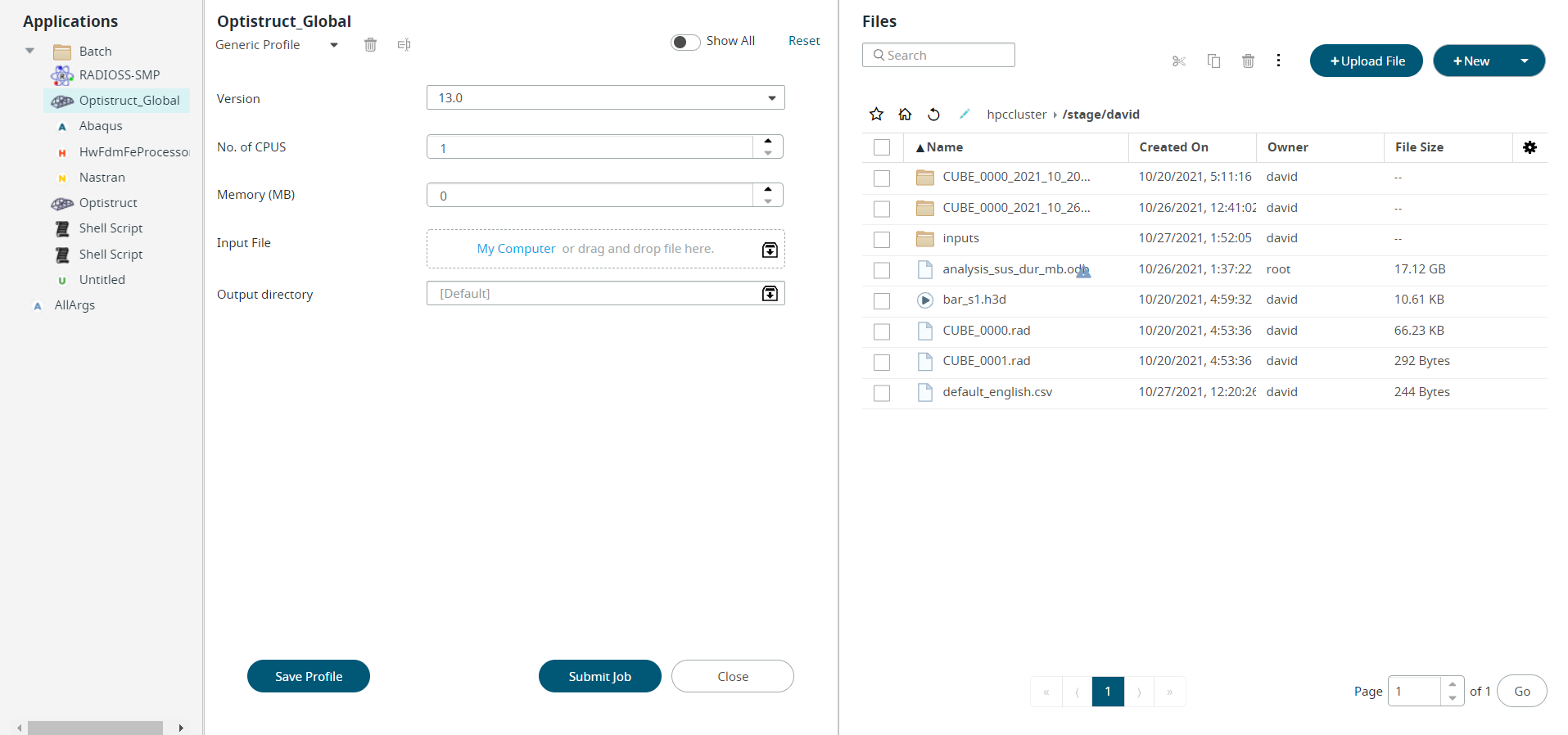The width and height of the screenshot is (1568, 735).
Task: Click the edit path pencil icon
Action: click(x=965, y=114)
